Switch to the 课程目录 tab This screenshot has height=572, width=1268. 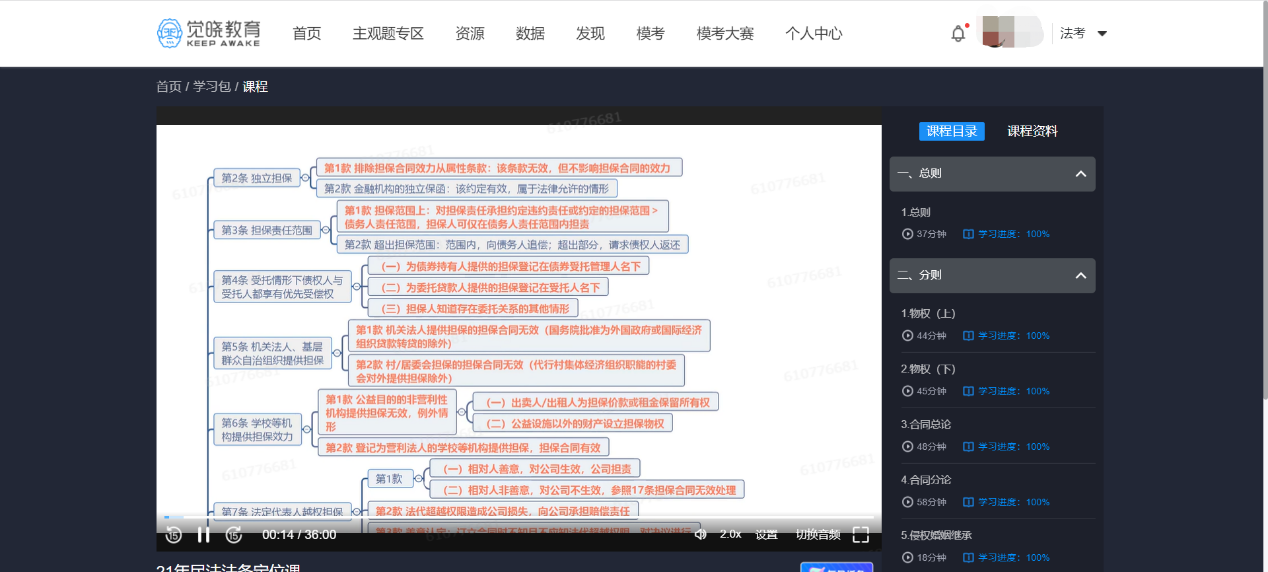(952, 131)
